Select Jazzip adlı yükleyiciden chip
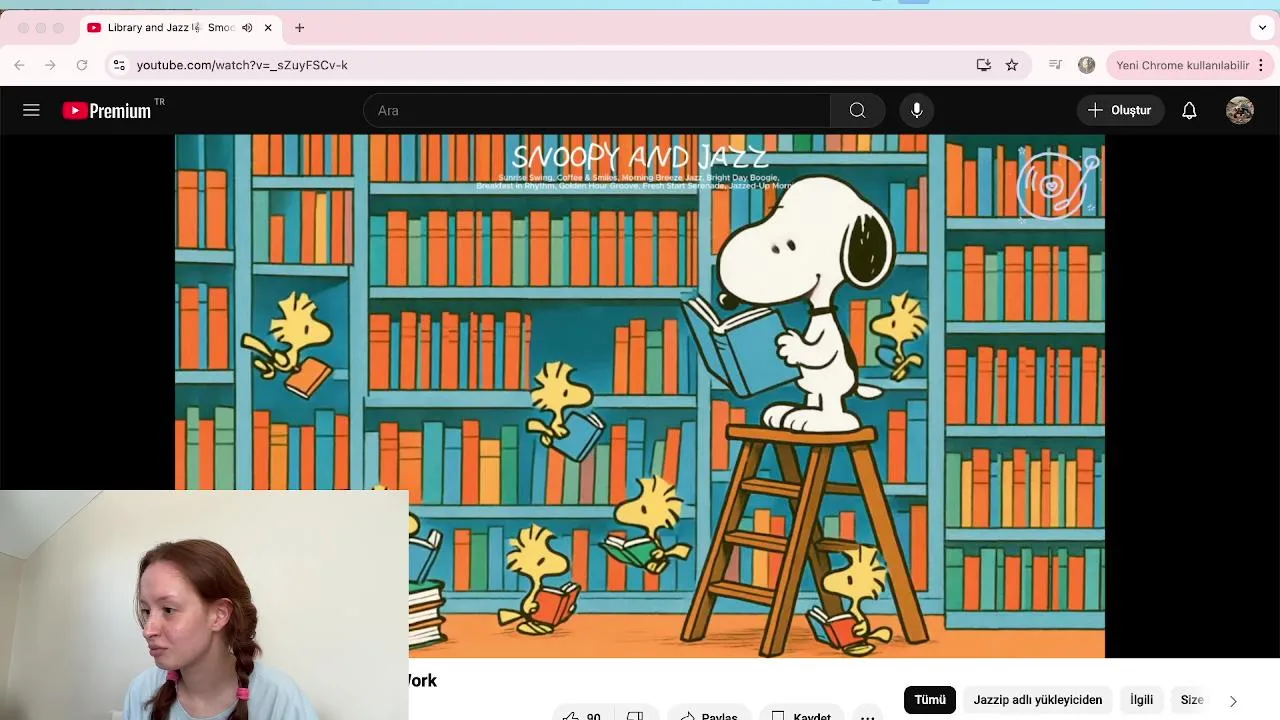Screen dimensions: 1280x720 [x=1038, y=700]
